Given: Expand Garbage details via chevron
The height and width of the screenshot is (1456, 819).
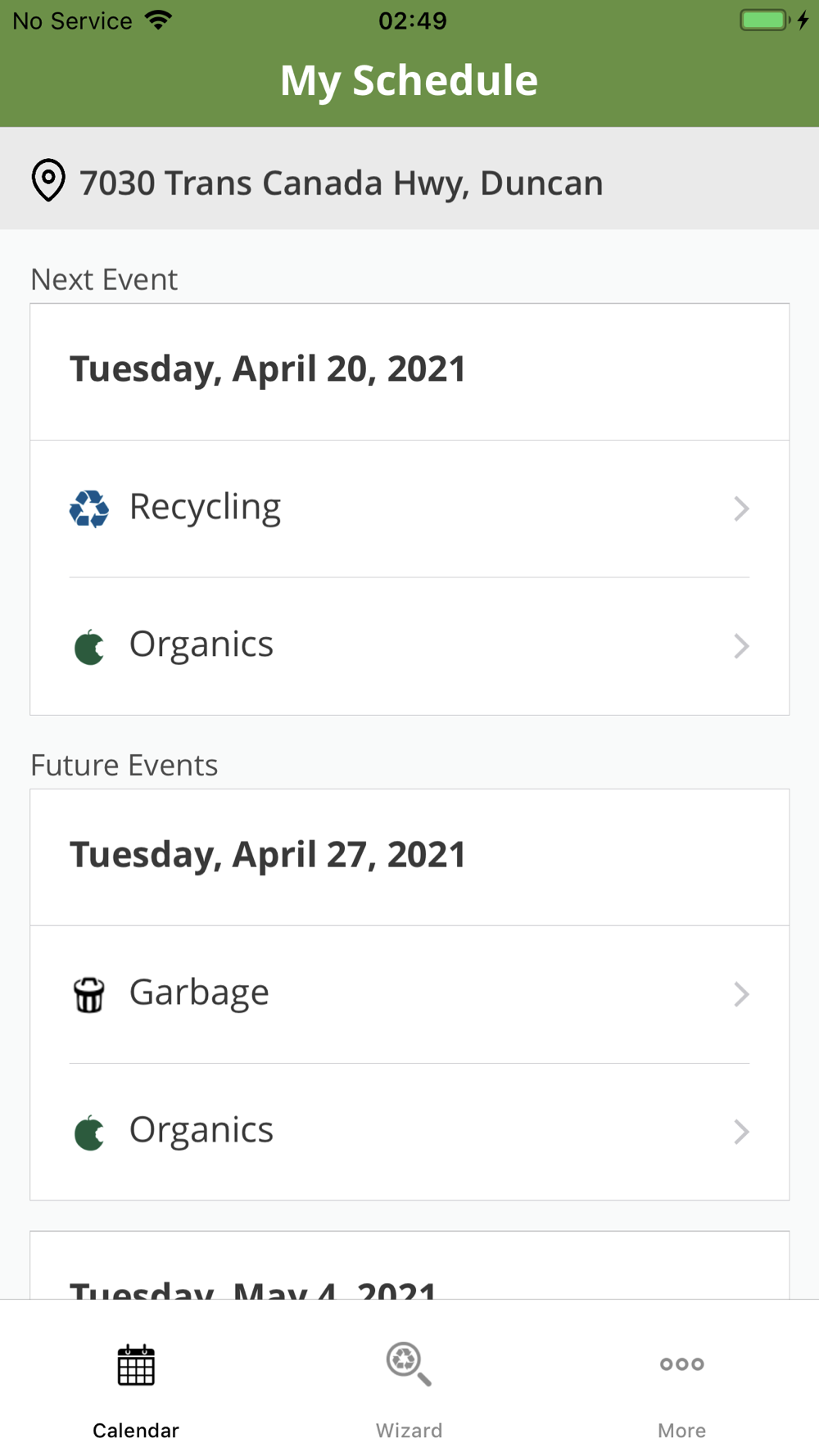Looking at the screenshot, I should coord(741,994).
